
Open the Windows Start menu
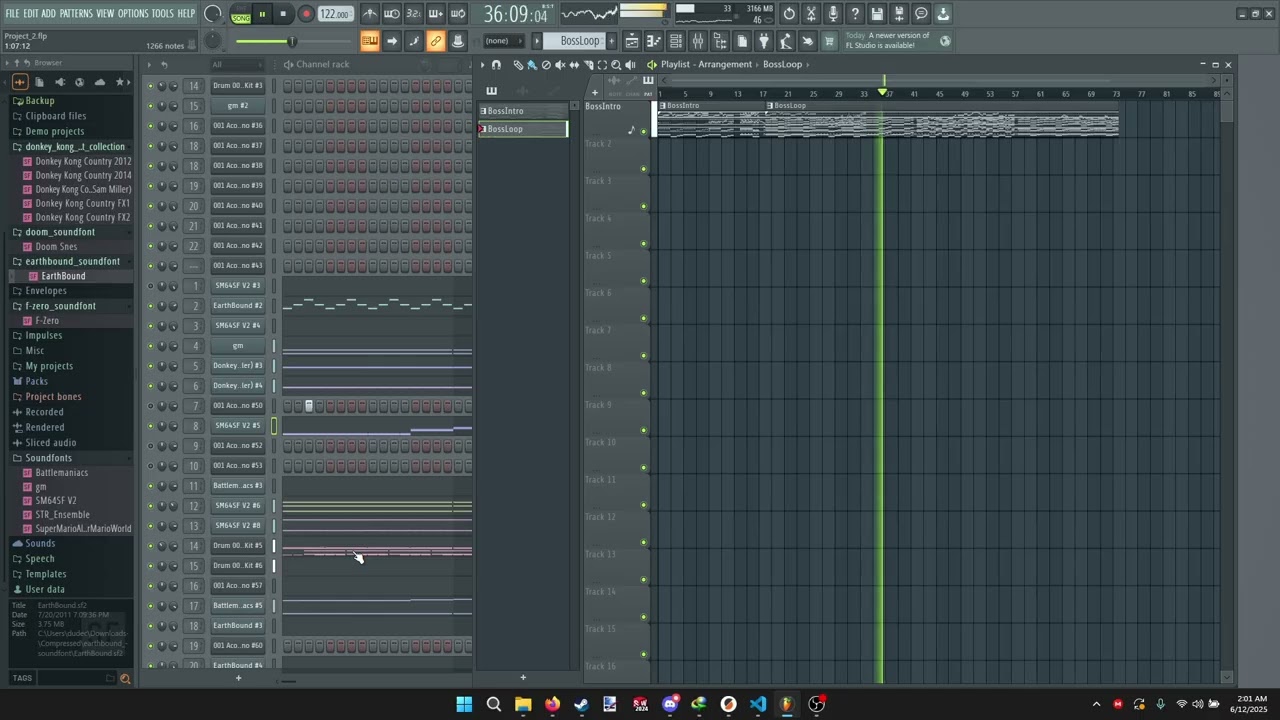(464, 704)
